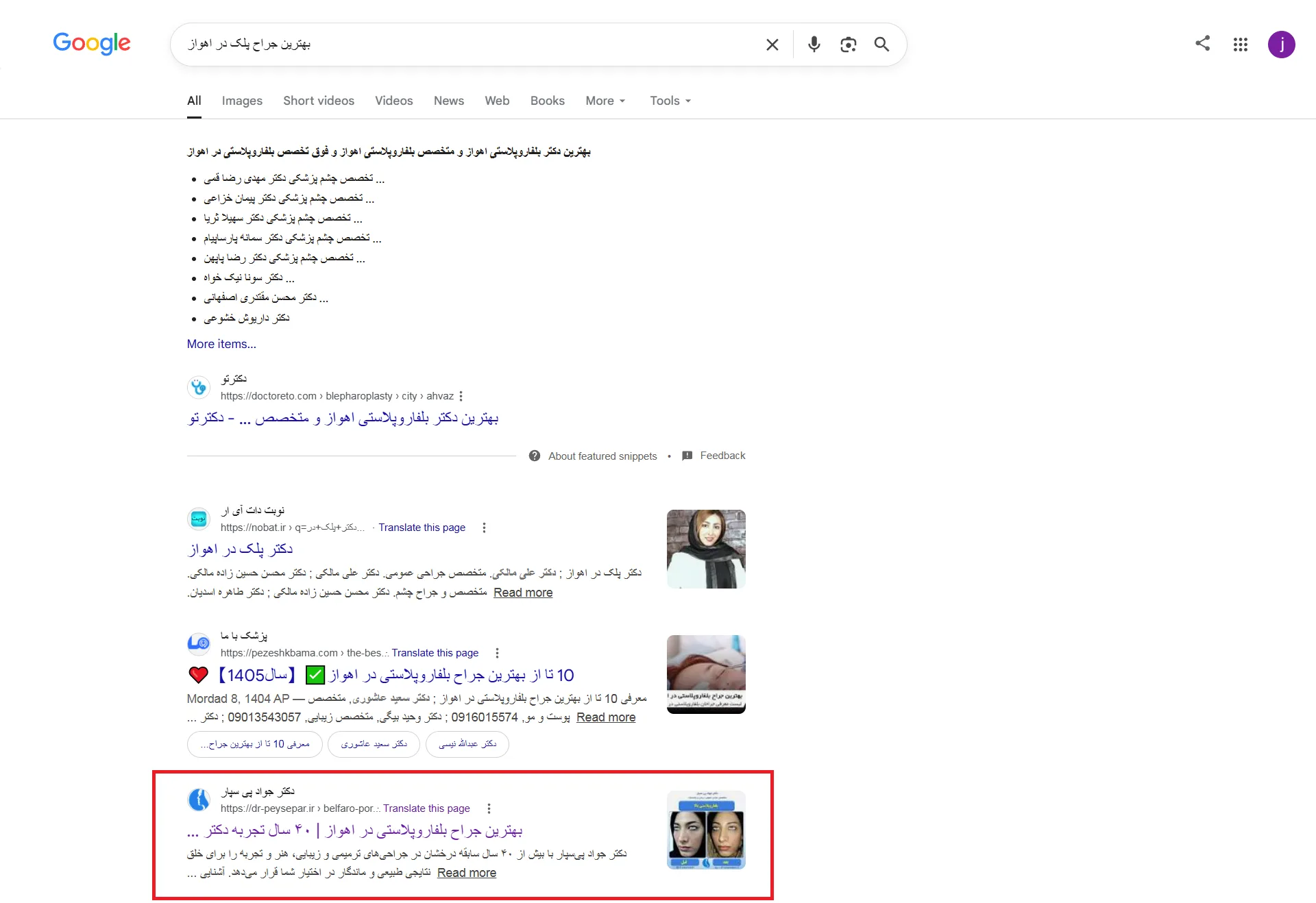Click the nobat.ir result woman thumbnail
This screenshot has width=1316, height=903.
(706, 549)
